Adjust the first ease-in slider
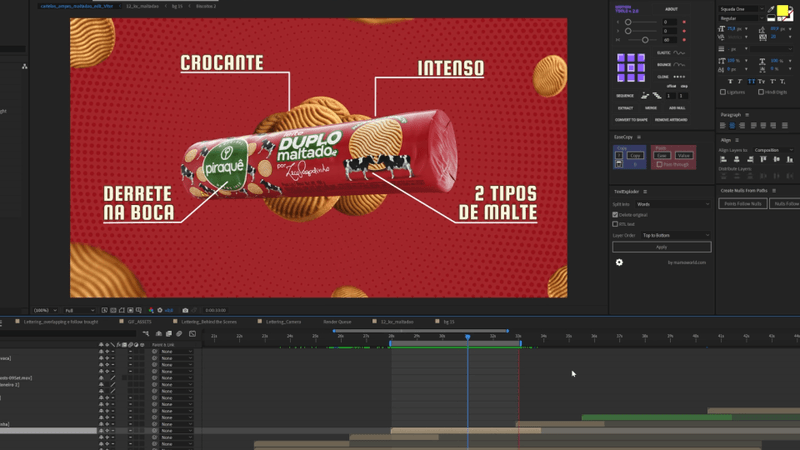800x450 pixels. pyautogui.click(x=628, y=22)
